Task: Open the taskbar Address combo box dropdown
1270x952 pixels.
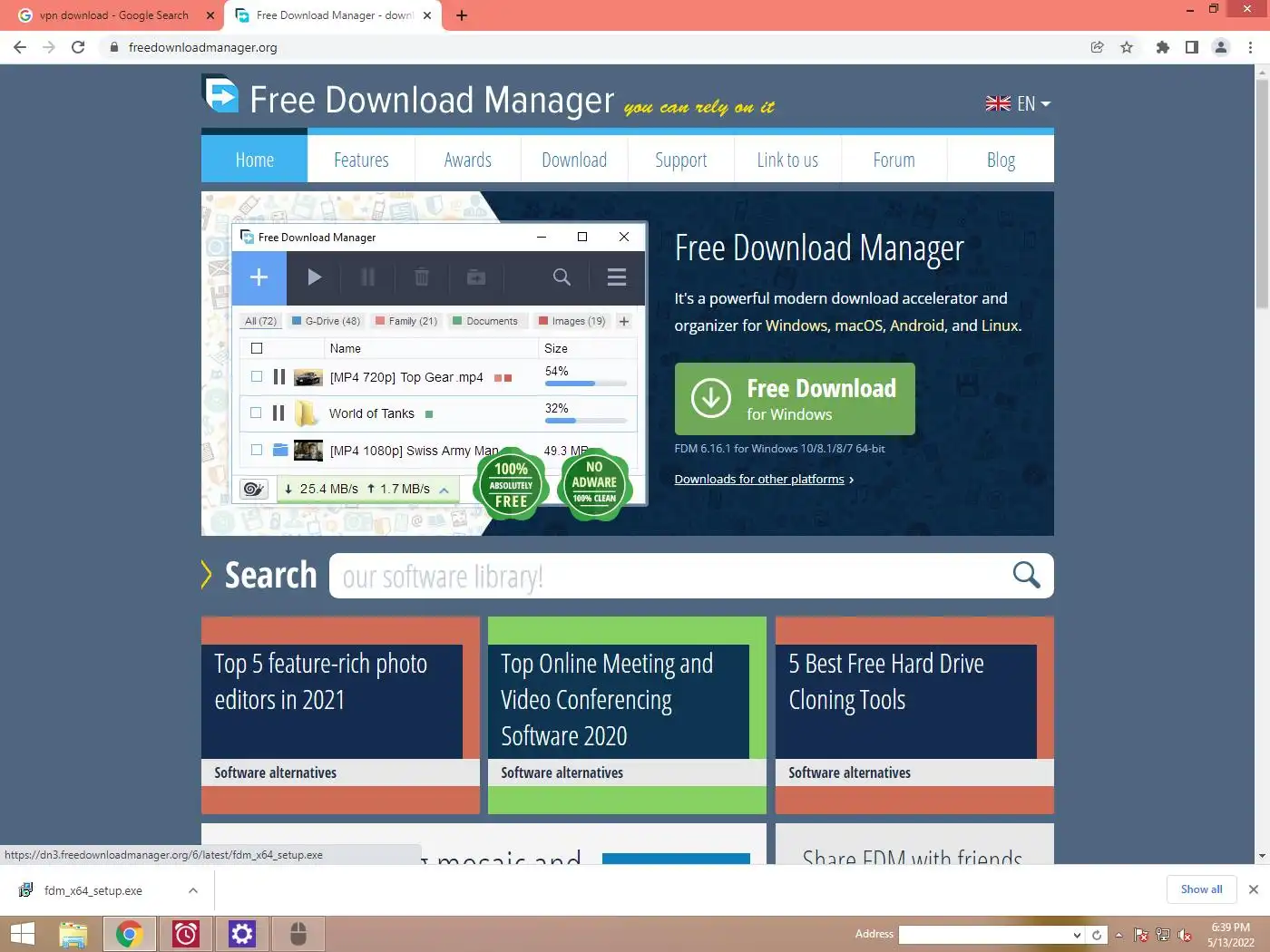Action: pyautogui.click(x=1077, y=935)
